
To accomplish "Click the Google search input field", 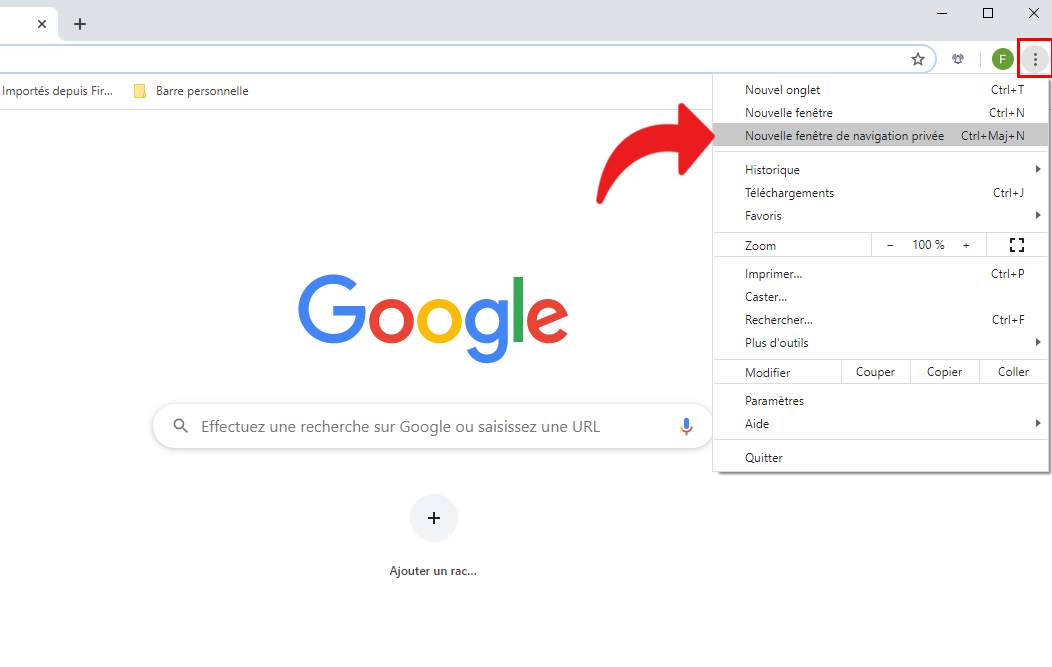I will [420, 427].
